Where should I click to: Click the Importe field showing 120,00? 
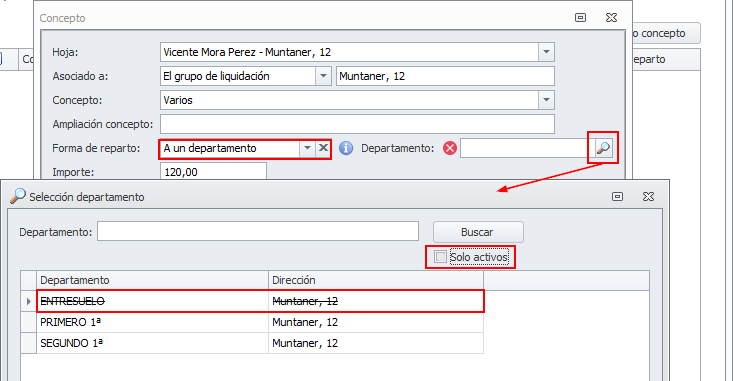click(213, 172)
